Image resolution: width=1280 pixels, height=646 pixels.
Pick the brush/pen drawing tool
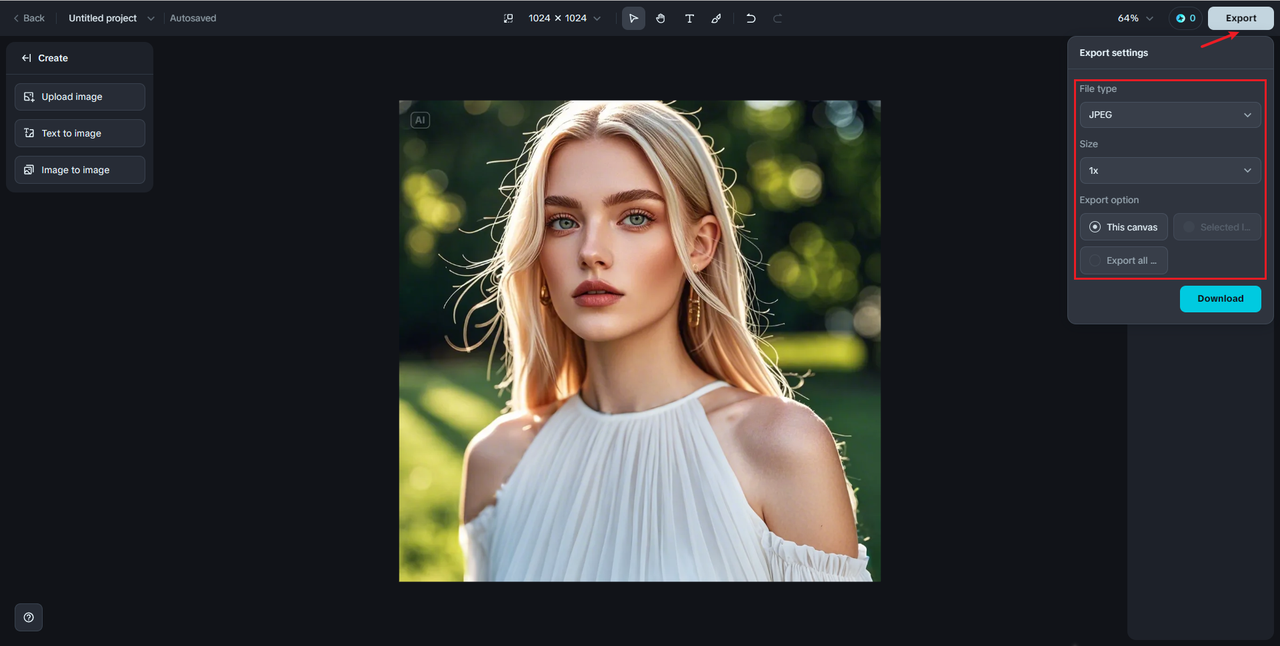click(x=716, y=18)
